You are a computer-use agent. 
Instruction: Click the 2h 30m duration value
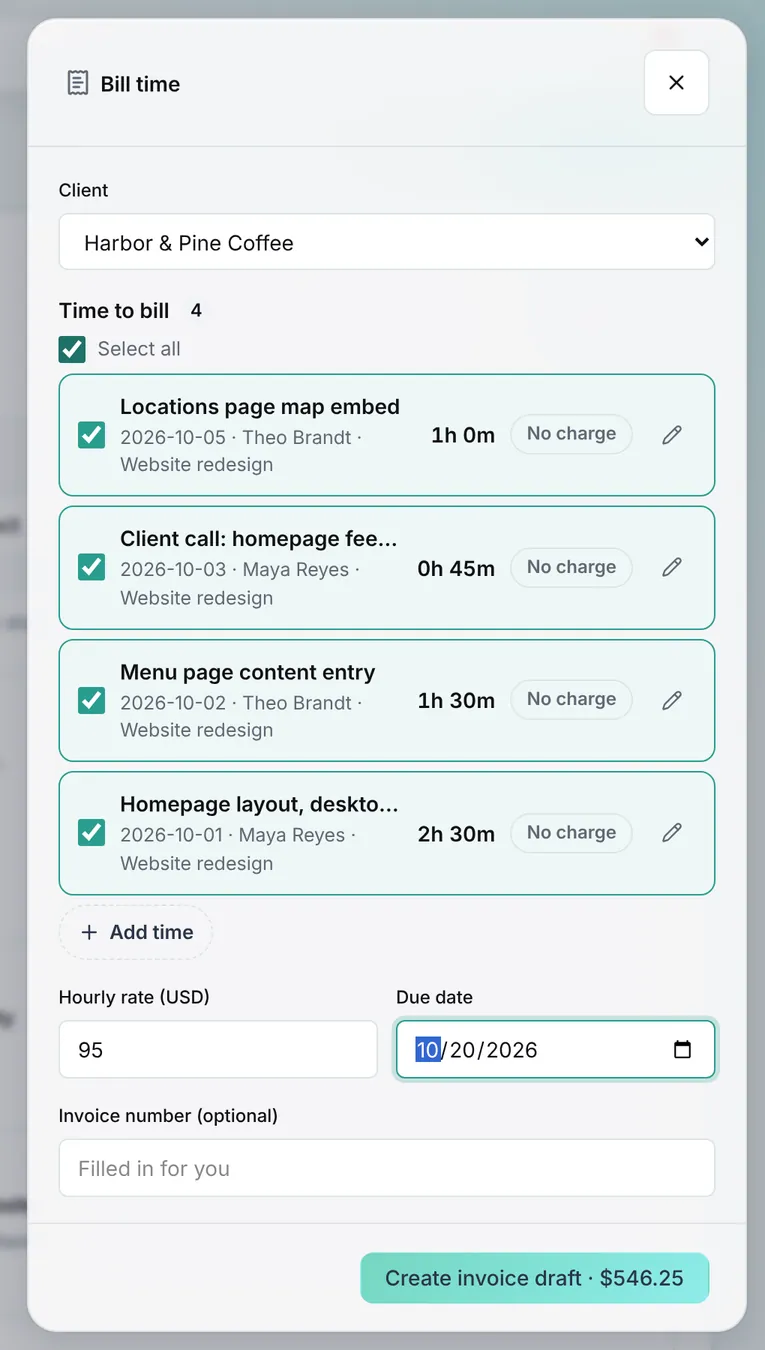[x=456, y=834]
